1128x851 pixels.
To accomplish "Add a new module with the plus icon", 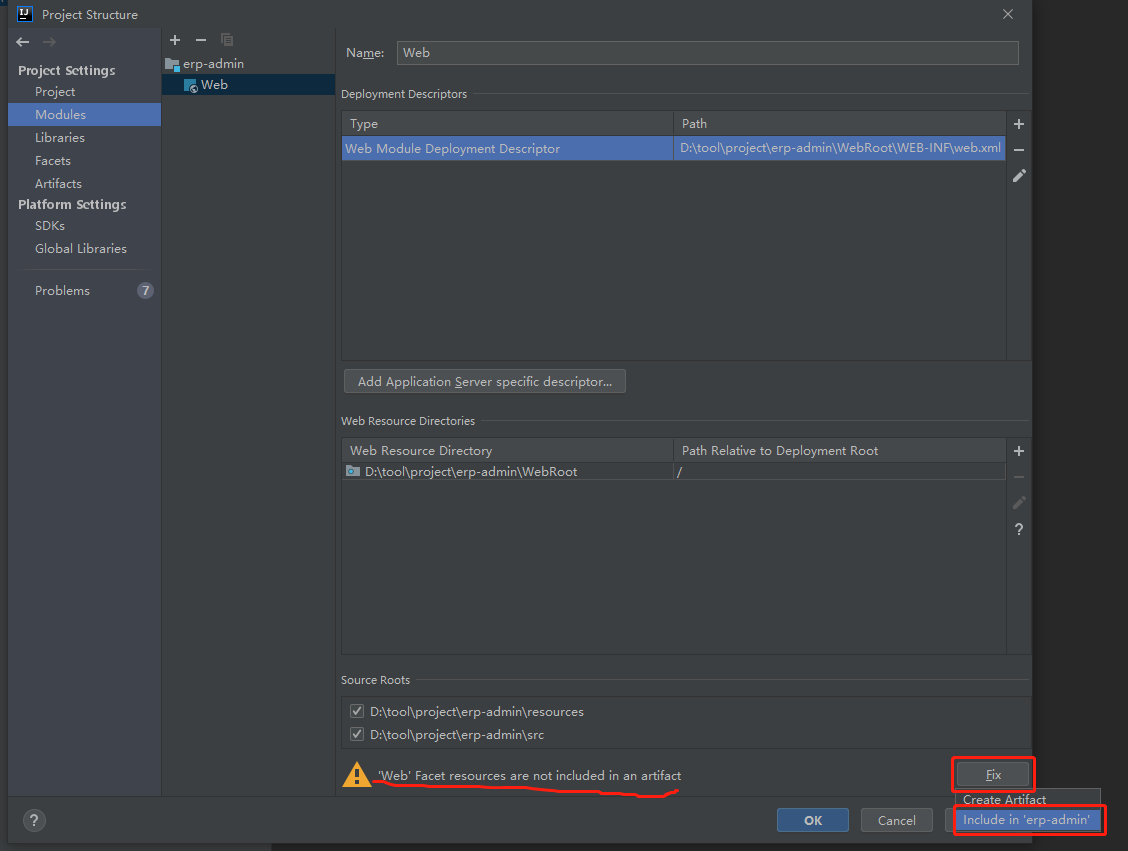I will [175, 40].
